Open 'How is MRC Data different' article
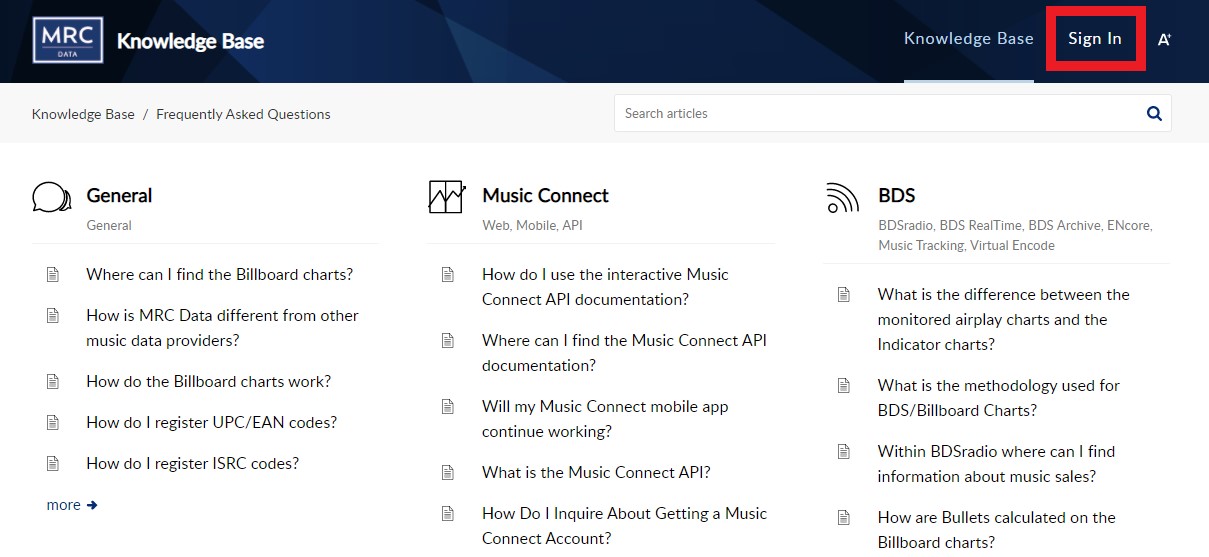Image resolution: width=1209 pixels, height=557 pixels. tap(222, 328)
